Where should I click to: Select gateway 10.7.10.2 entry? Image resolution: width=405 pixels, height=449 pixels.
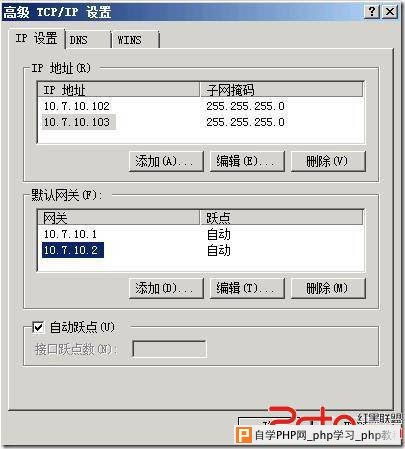tap(200, 250)
